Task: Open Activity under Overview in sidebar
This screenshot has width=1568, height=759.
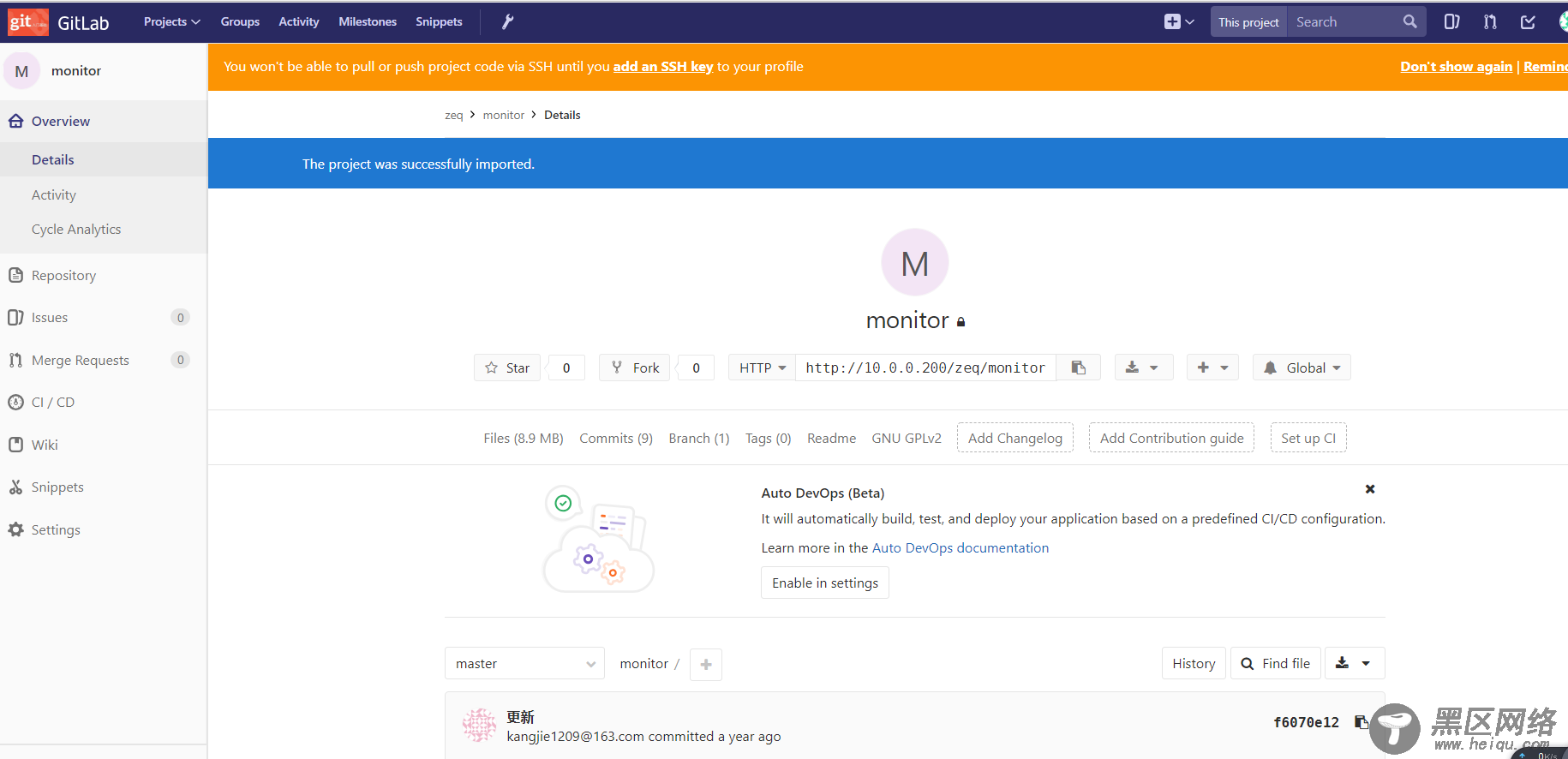Action: tap(54, 195)
